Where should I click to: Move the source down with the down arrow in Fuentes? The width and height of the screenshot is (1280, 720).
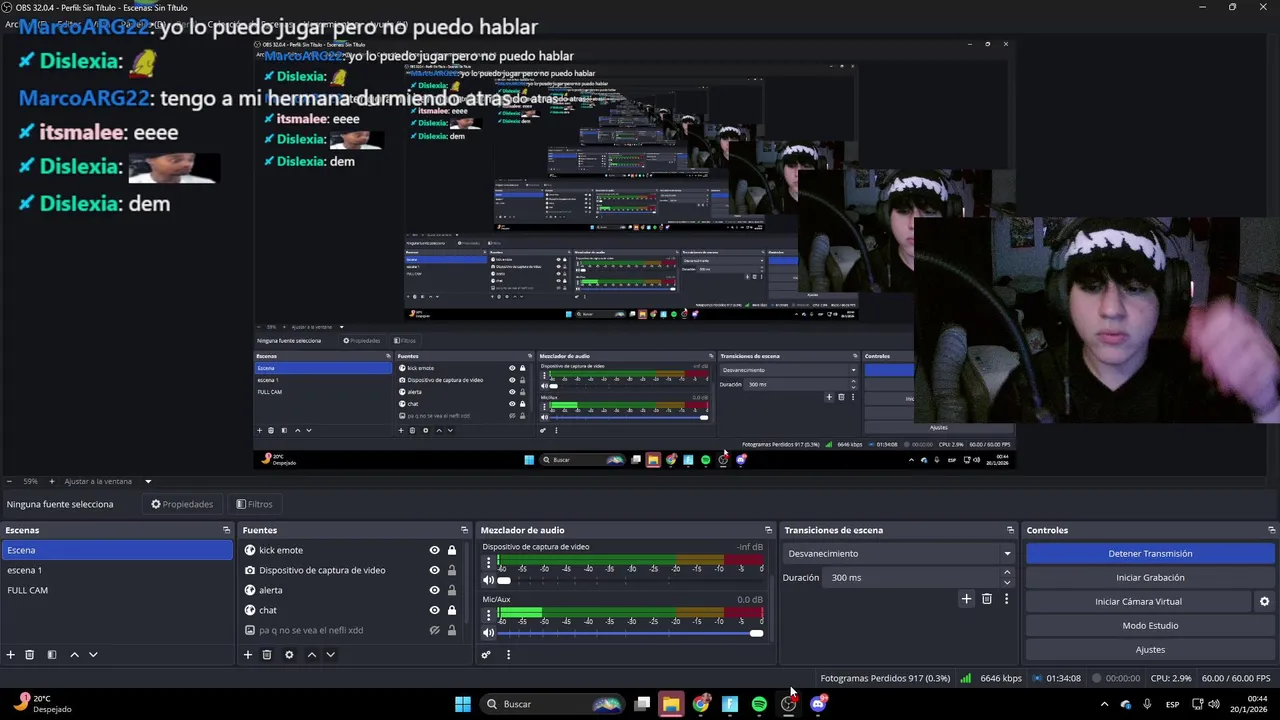click(x=330, y=655)
